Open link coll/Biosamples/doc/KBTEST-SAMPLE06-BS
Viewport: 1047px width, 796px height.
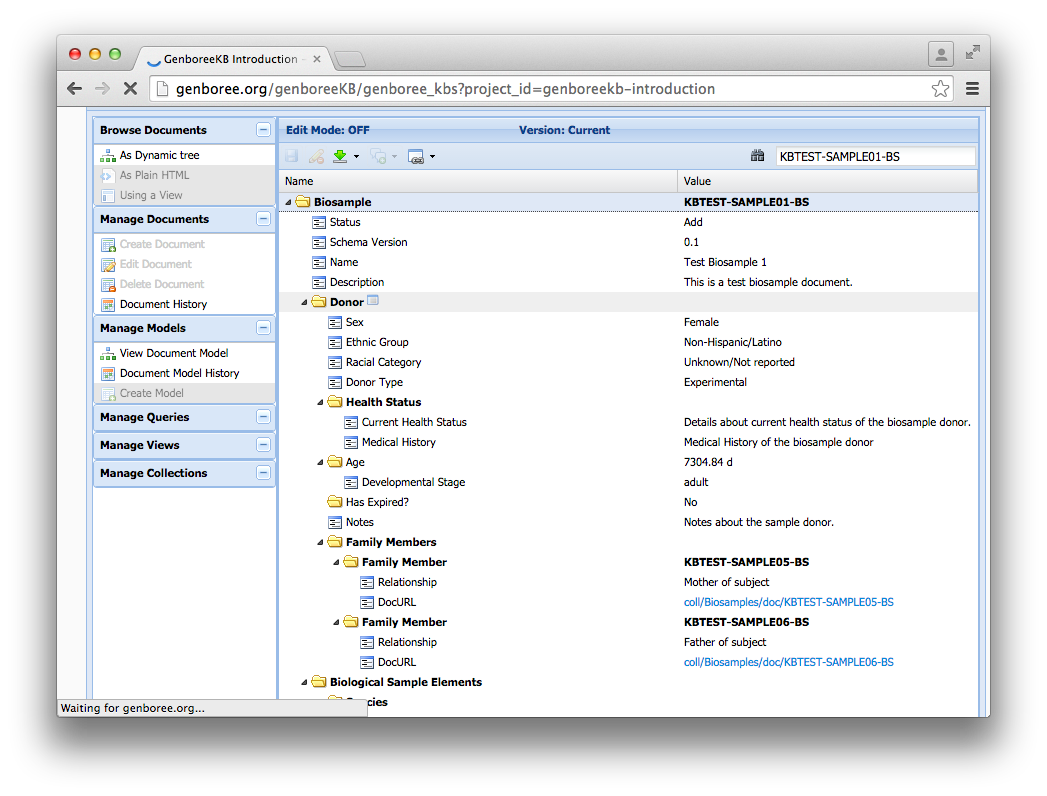pos(789,662)
